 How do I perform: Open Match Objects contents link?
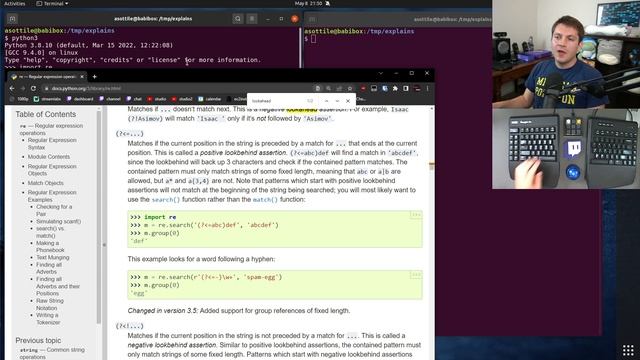(45, 183)
